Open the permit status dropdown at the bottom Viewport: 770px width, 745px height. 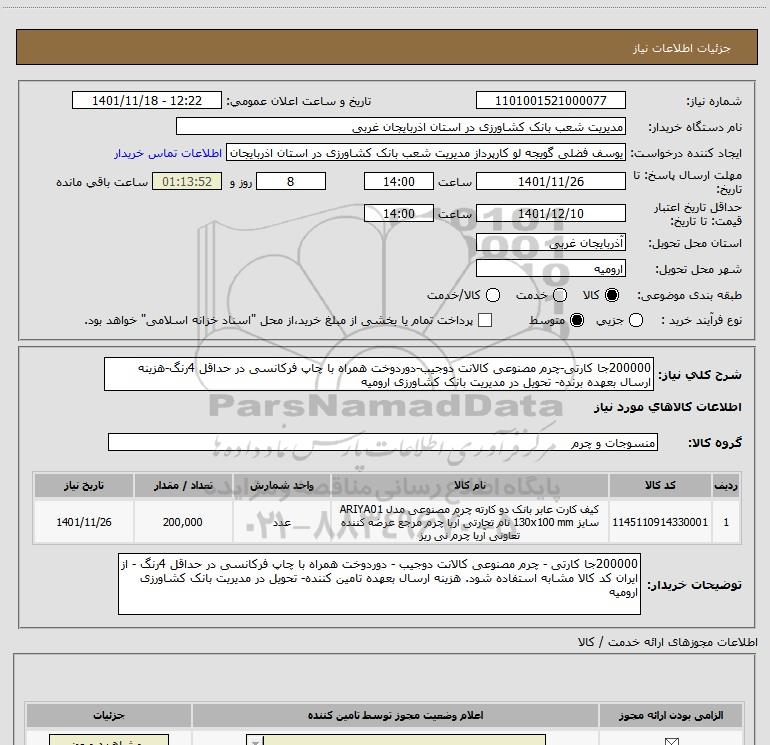tap(396, 740)
